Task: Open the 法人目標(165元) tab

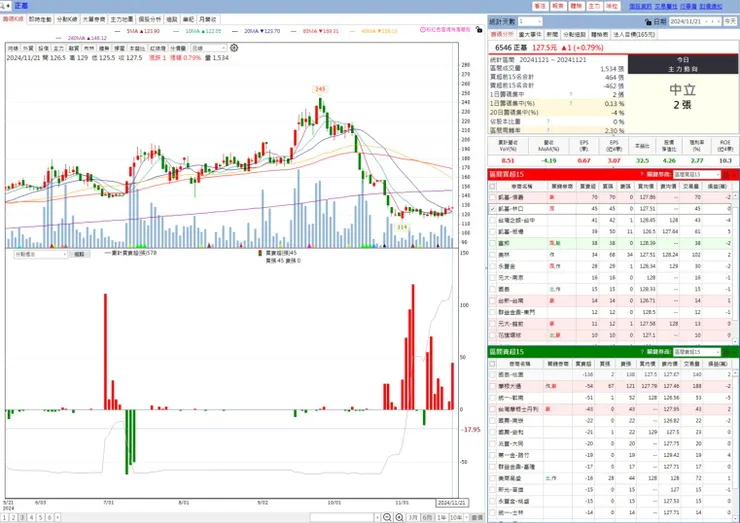Action: 634,34
